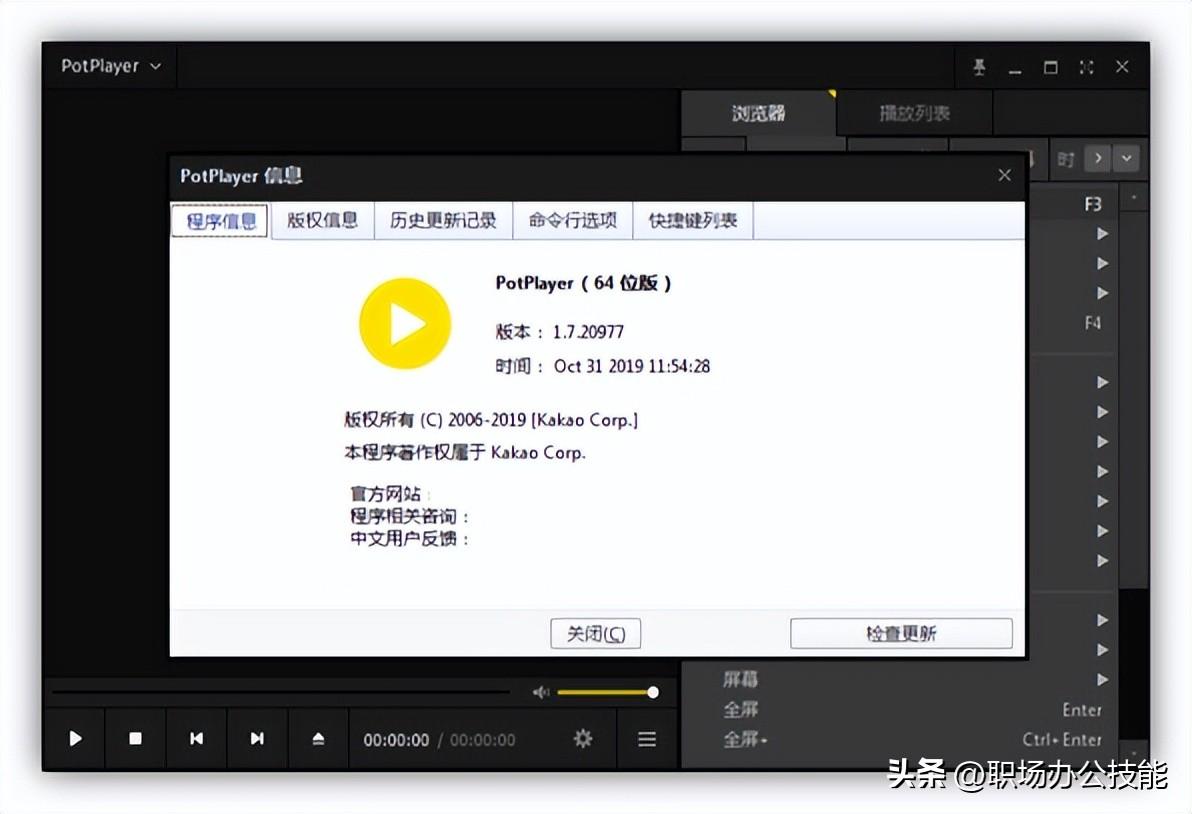Adjust the yellow volume slider
This screenshot has height=814, width=1192.
[607, 692]
